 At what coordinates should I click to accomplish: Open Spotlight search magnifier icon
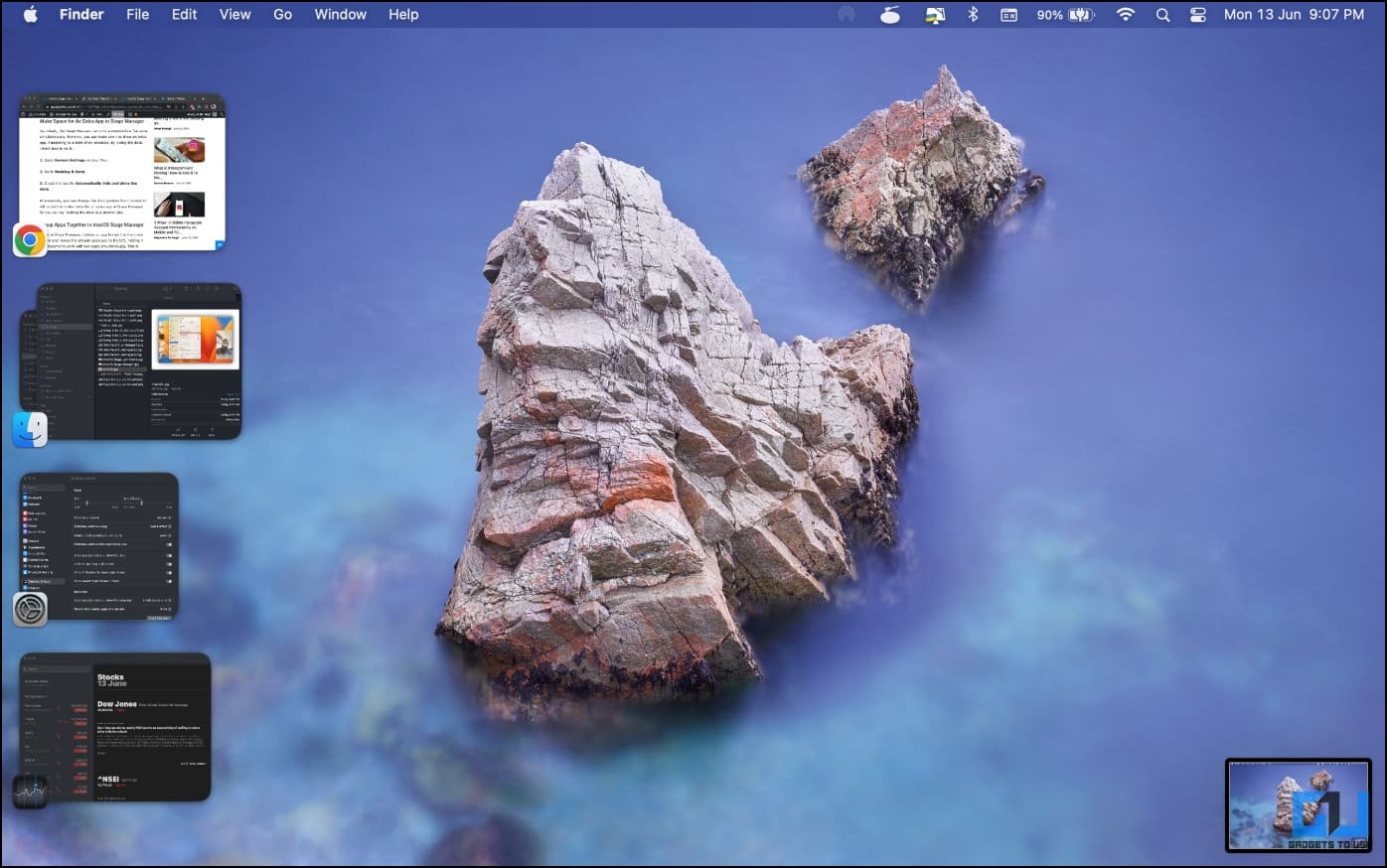[1162, 14]
